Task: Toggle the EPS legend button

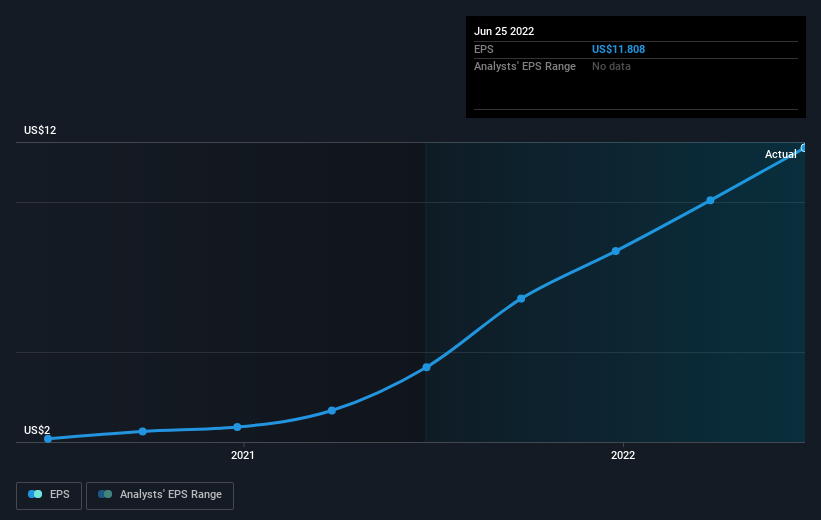Action: (x=49, y=495)
